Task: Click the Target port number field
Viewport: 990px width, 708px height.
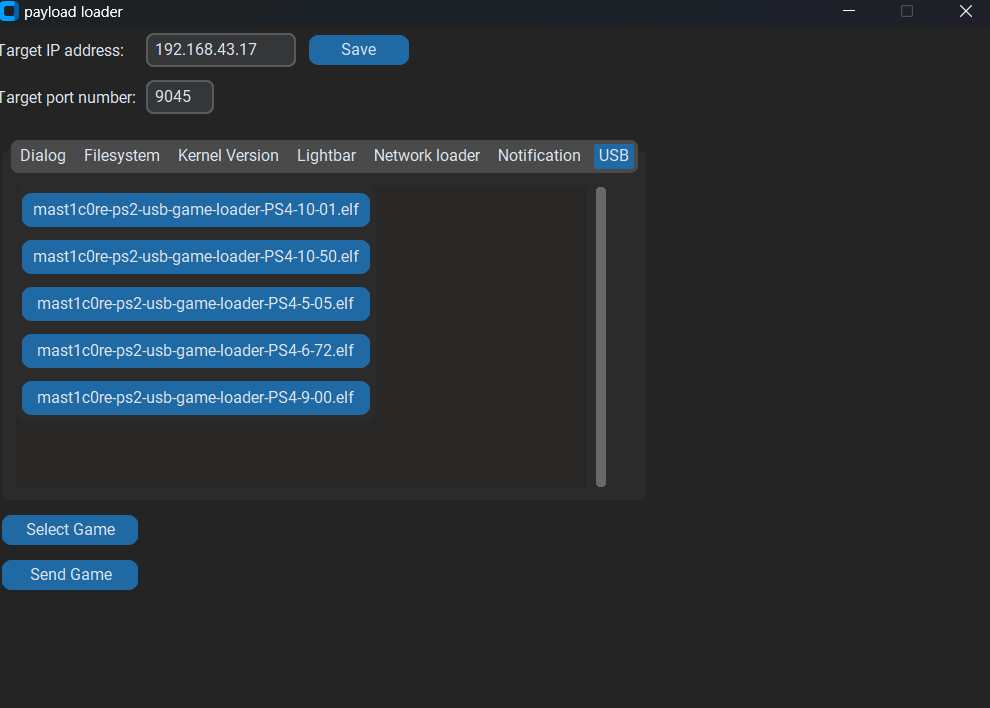Action: [179, 96]
